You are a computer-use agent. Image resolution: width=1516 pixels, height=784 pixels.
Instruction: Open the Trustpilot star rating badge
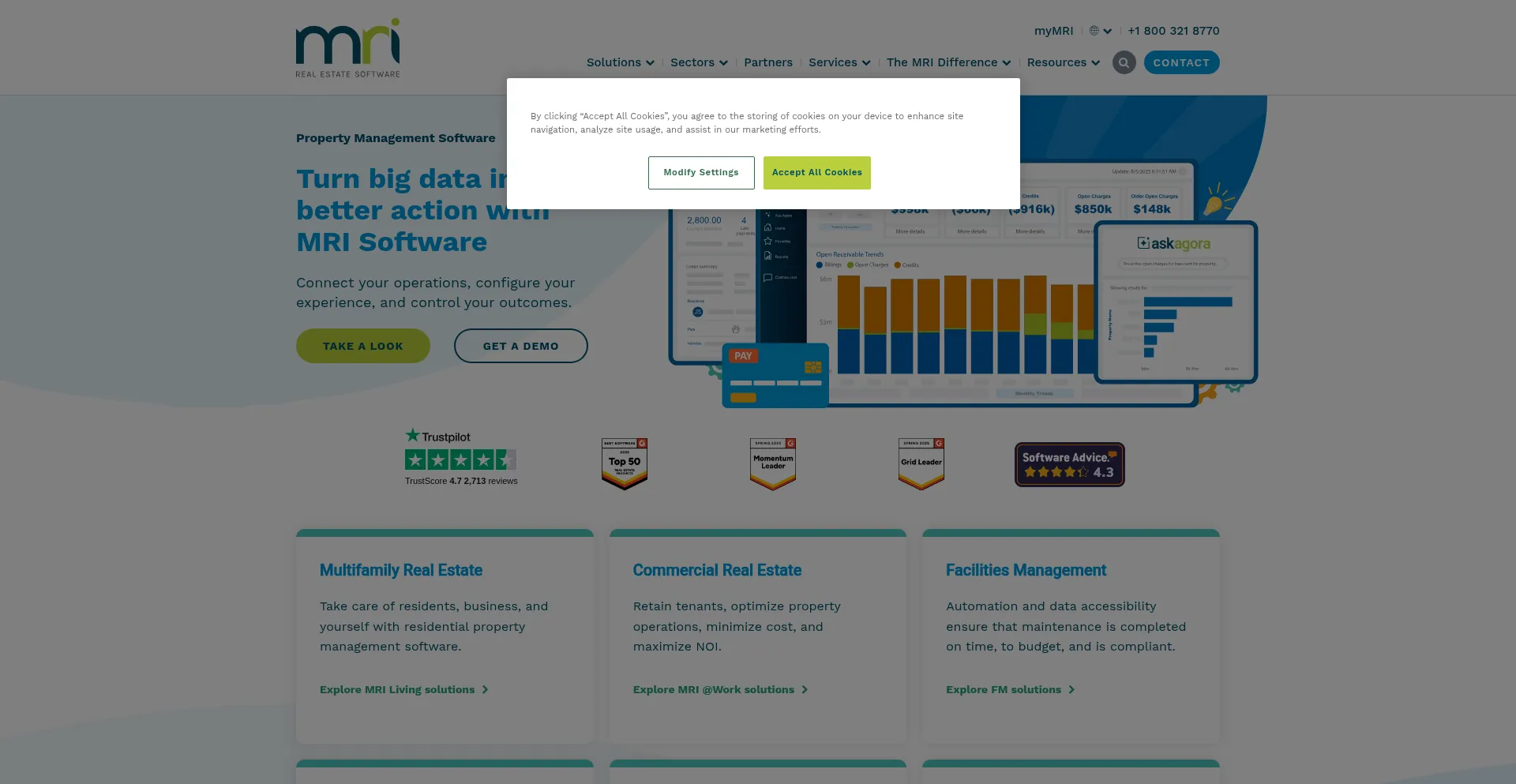tap(460, 458)
